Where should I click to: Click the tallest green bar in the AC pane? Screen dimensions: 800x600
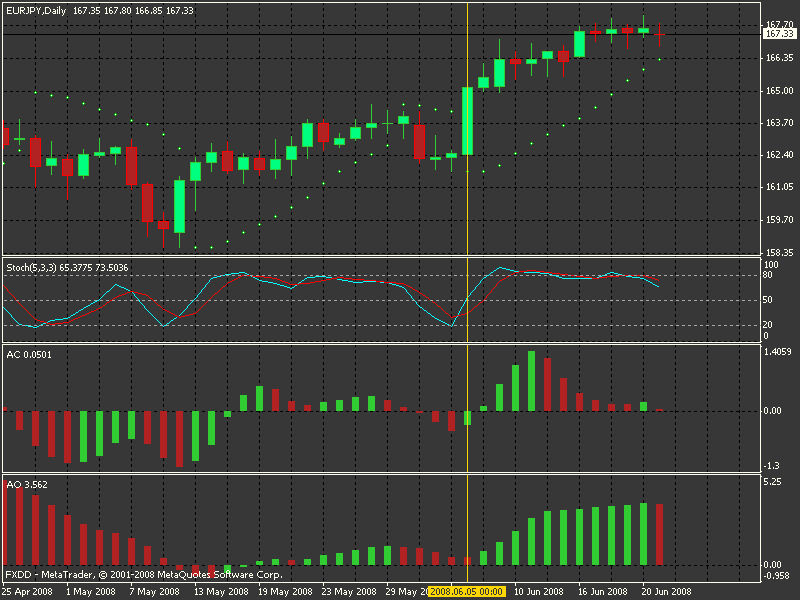point(532,380)
